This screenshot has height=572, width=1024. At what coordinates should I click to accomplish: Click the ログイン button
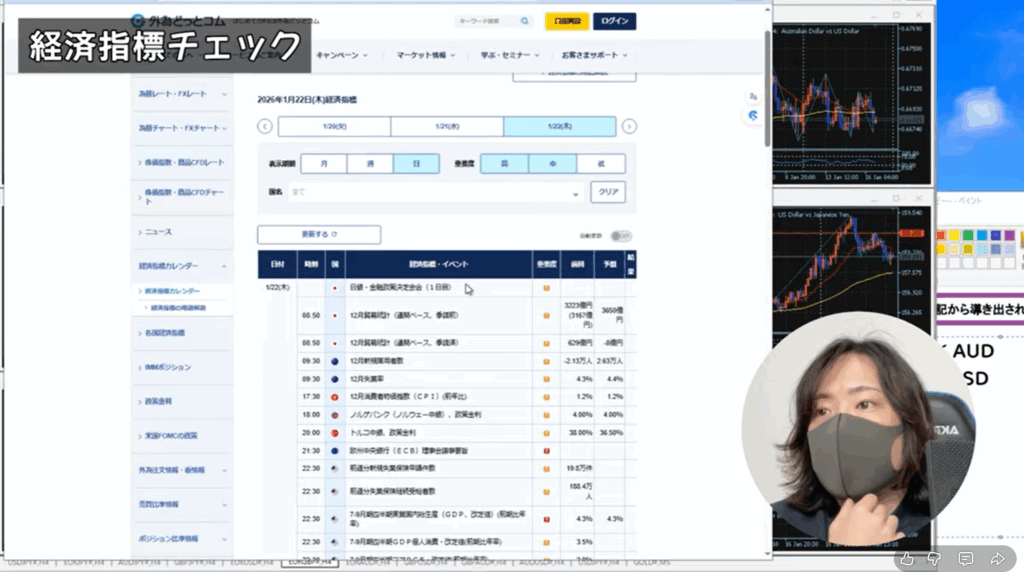click(x=614, y=21)
